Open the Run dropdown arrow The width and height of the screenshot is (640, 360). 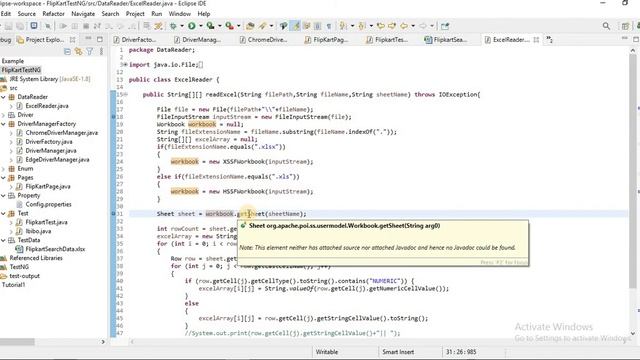click(201, 26)
